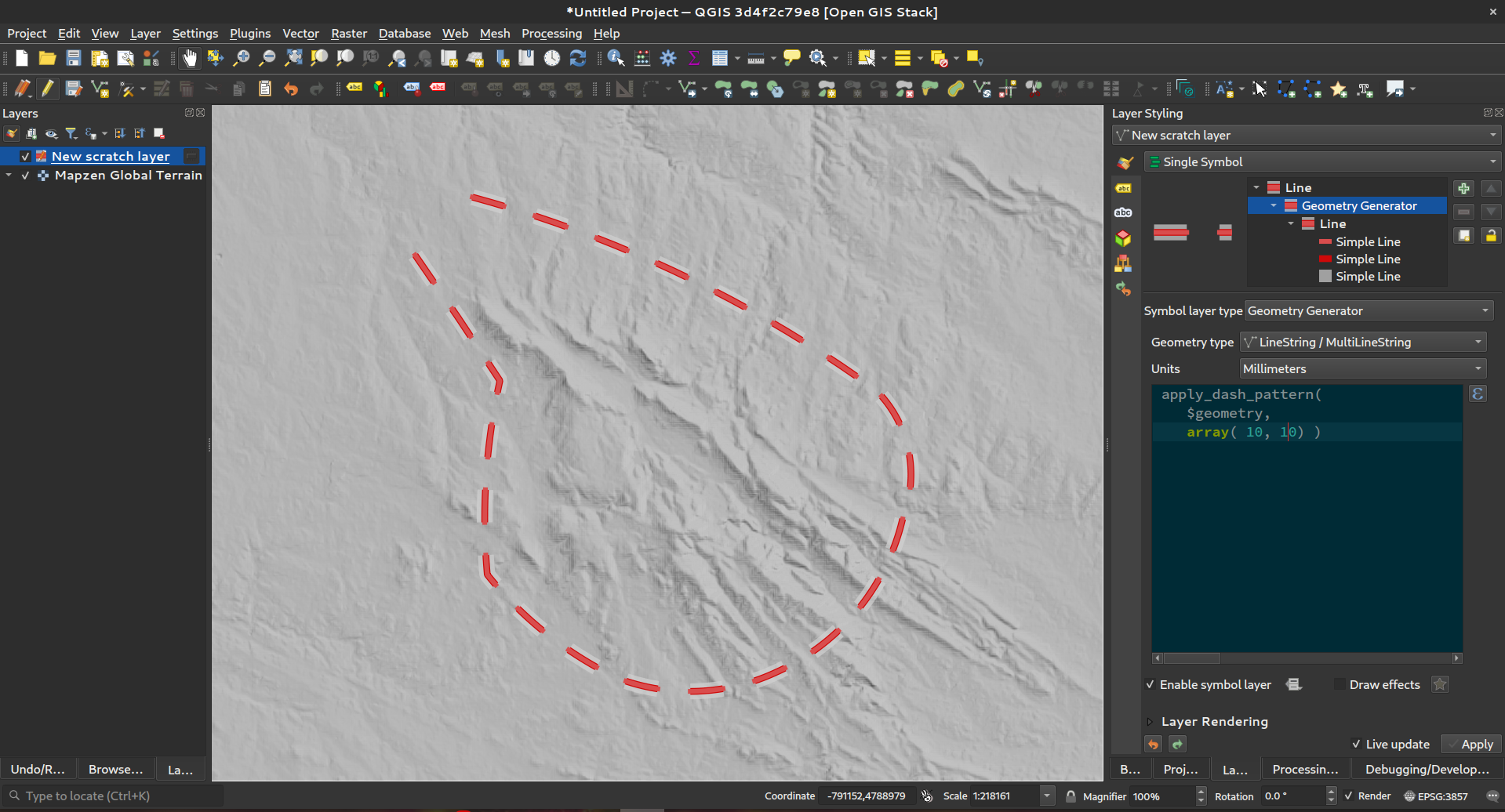The image size is (1505, 812).
Task: Enable the Draw effects checkbox
Action: (x=1340, y=685)
